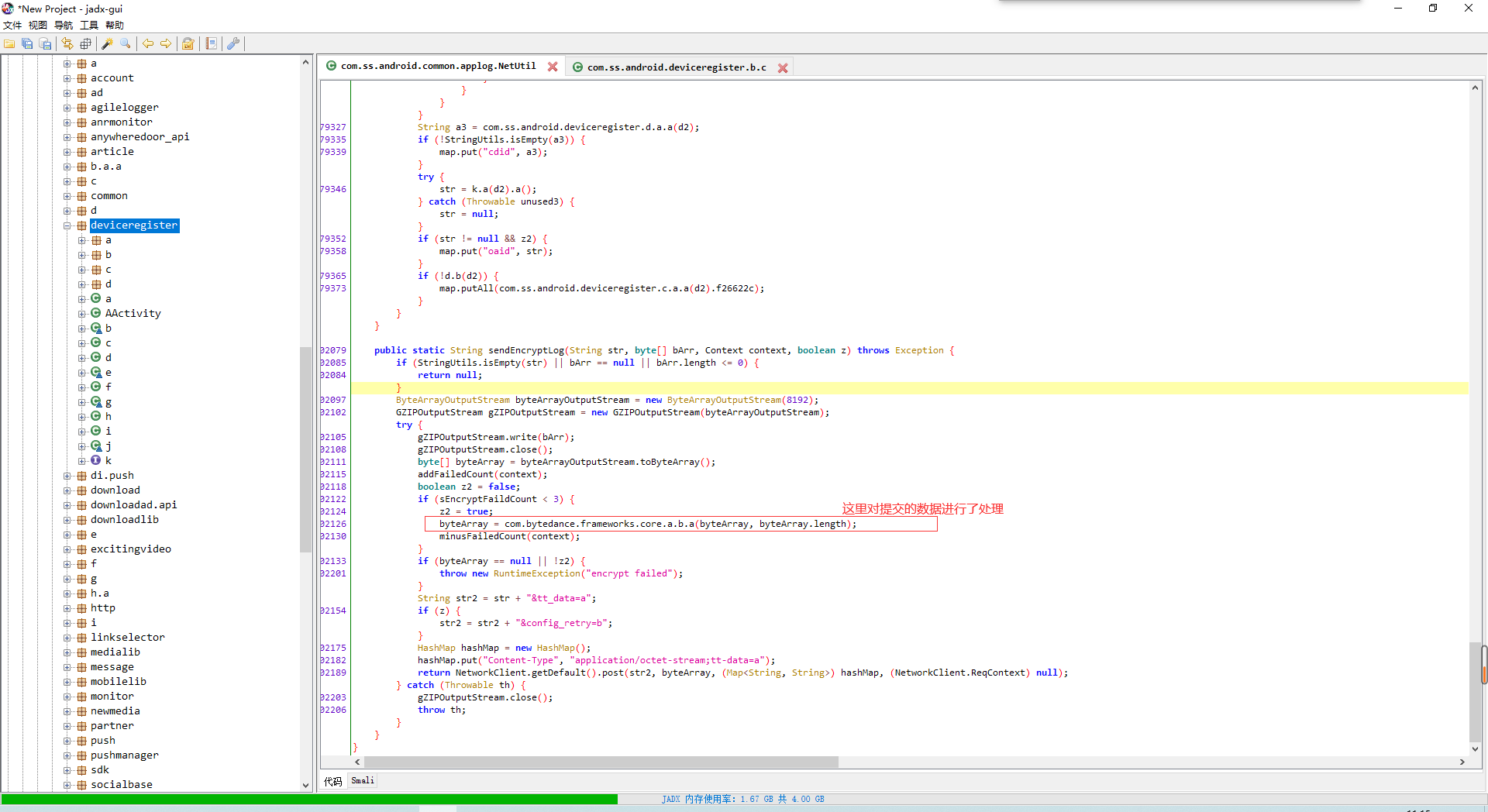Select the anywheredoor_api package
Viewport: 1488px width, 812px height.
click(x=139, y=137)
